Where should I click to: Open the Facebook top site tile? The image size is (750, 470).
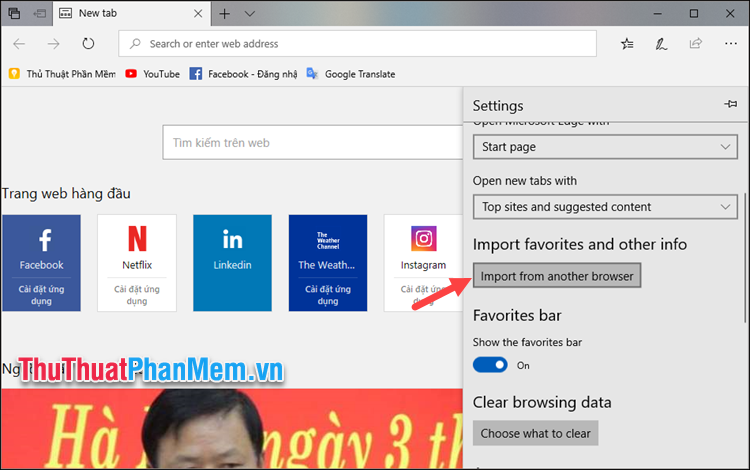point(41,263)
